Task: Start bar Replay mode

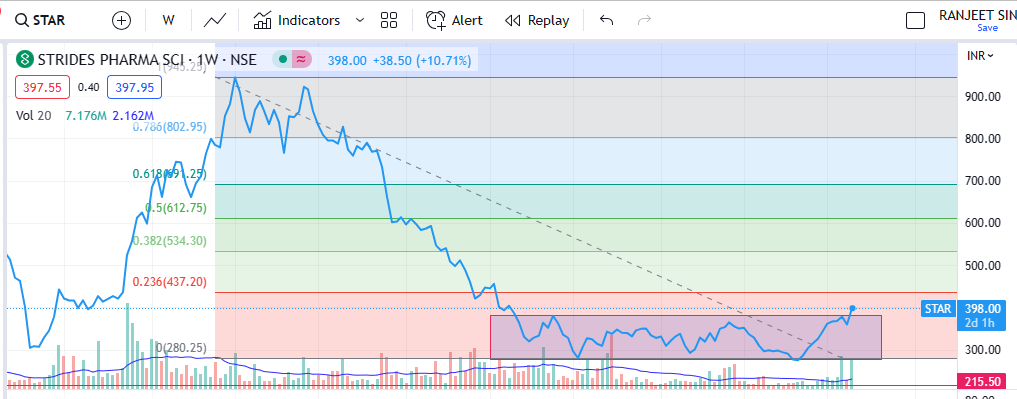Action: pos(537,21)
